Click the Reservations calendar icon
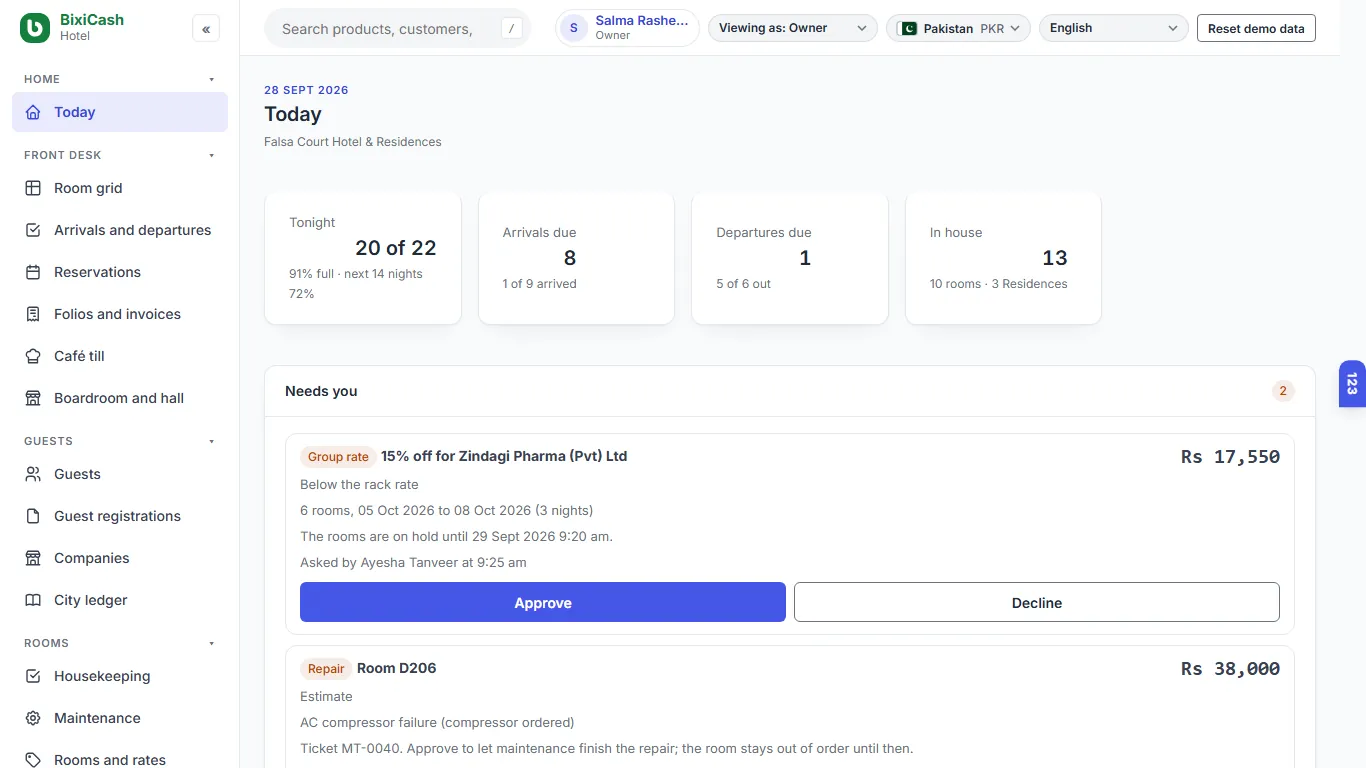1366x768 pixels. 33,272
